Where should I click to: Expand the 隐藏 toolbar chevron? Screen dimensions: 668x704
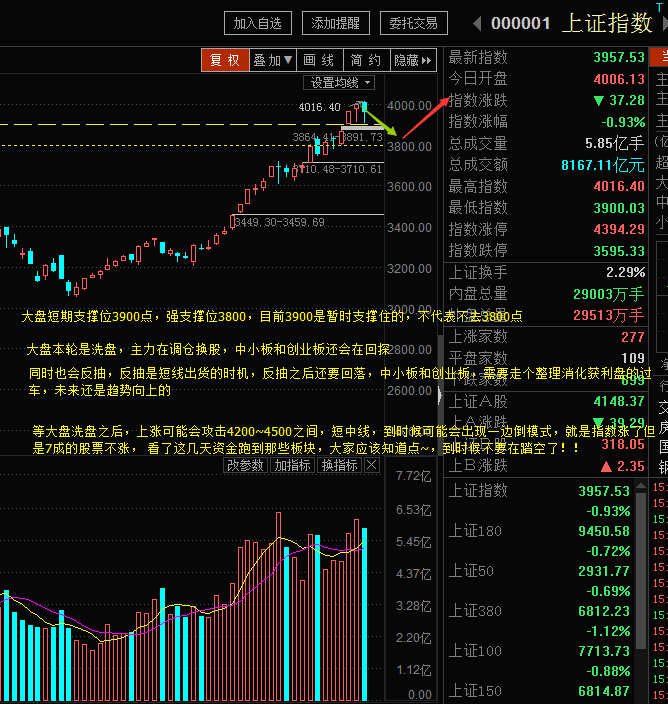pos(413,60)
